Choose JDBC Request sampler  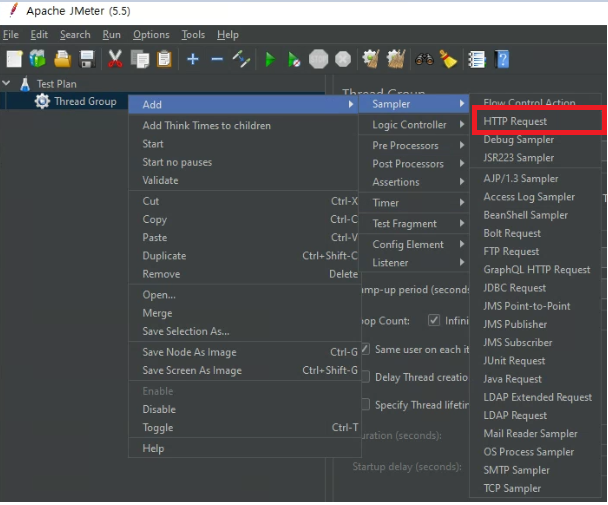click(537, 288)
